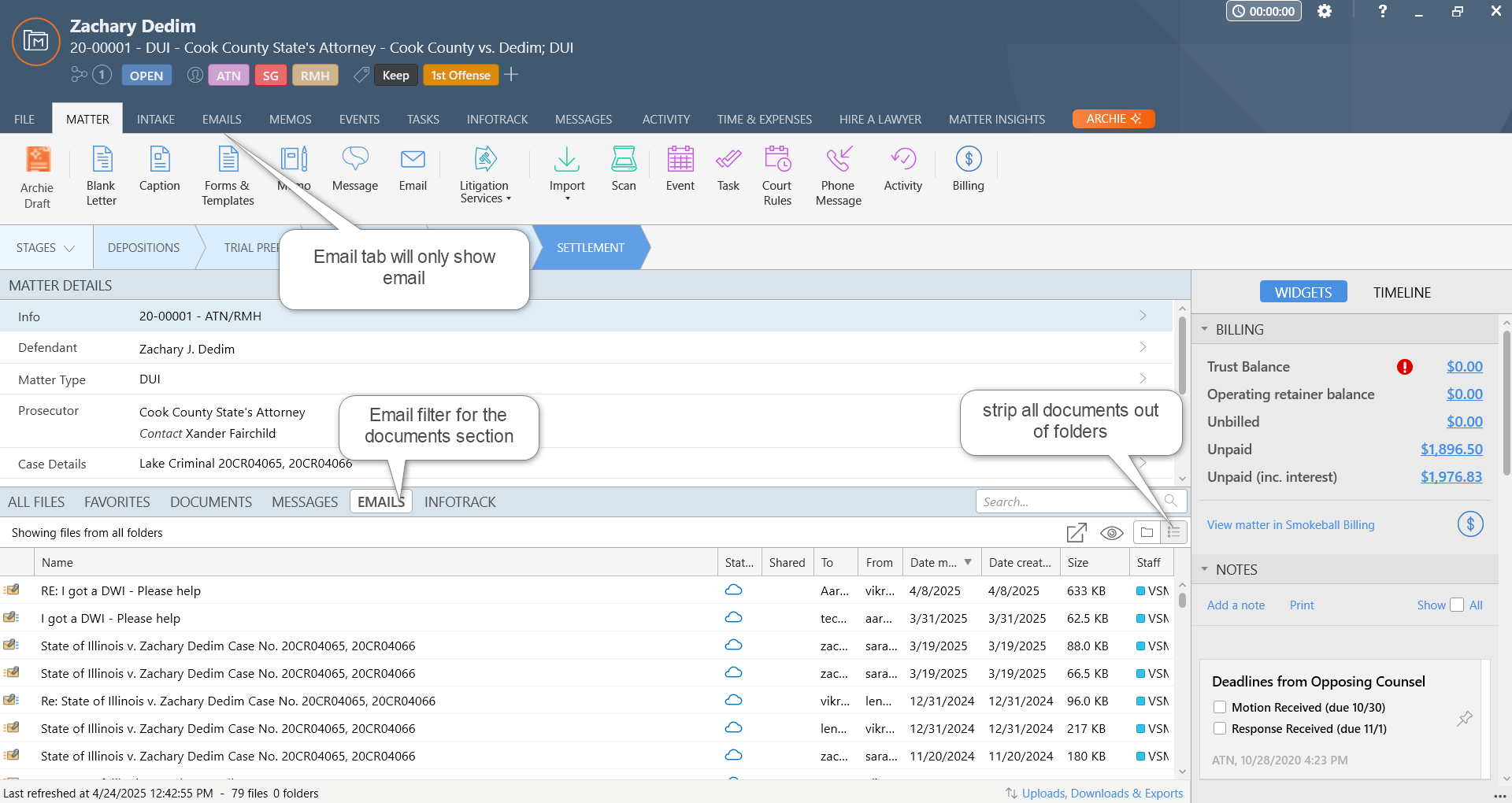Check Motion Received (due 10/30)

[x=1220, y=707]
